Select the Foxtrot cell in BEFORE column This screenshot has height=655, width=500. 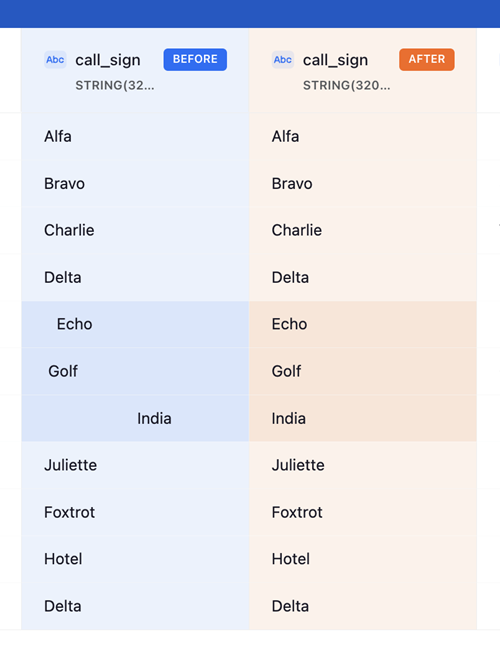(x=135, y=513)
